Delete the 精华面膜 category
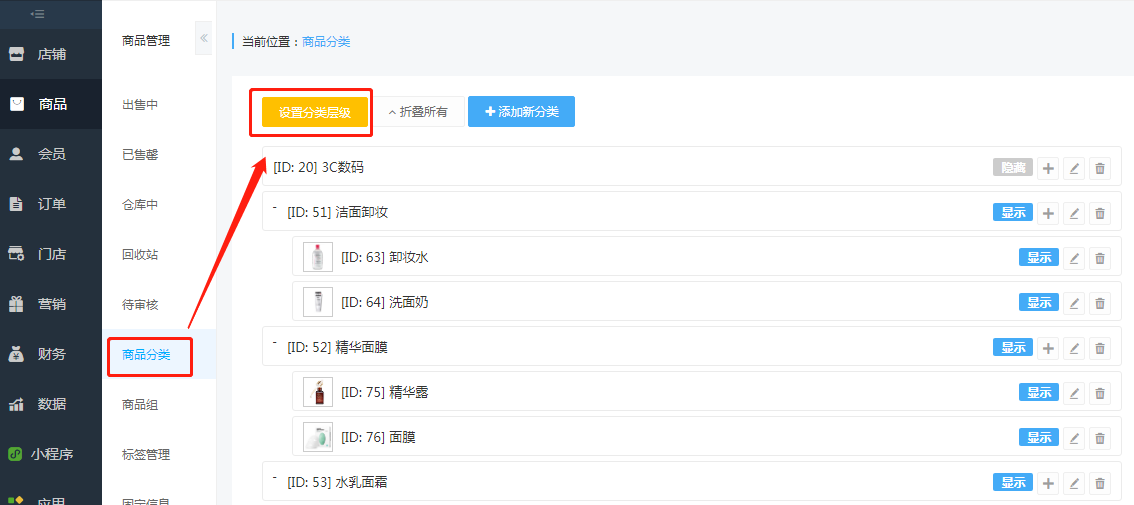Image resolution: width=1134 pixels, height=505 pixels. (1100, 348)
